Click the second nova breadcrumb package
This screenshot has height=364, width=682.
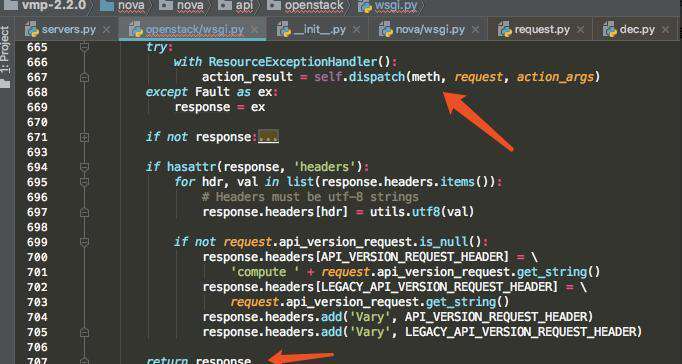[x=190, y=6]
